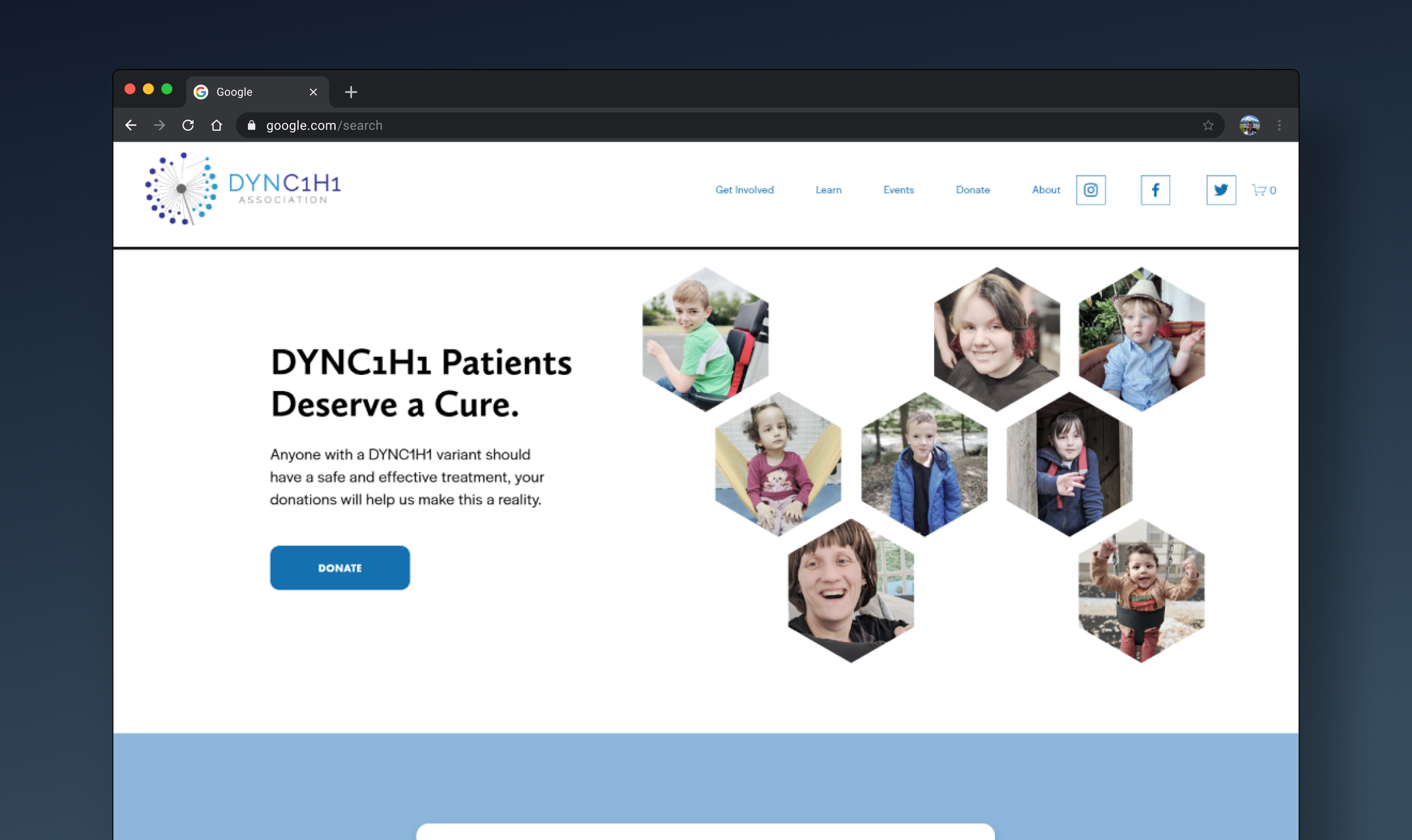Screen dimensions: 1412x840
Task: Open the Get Involved menu
Action: coord(744,190)
